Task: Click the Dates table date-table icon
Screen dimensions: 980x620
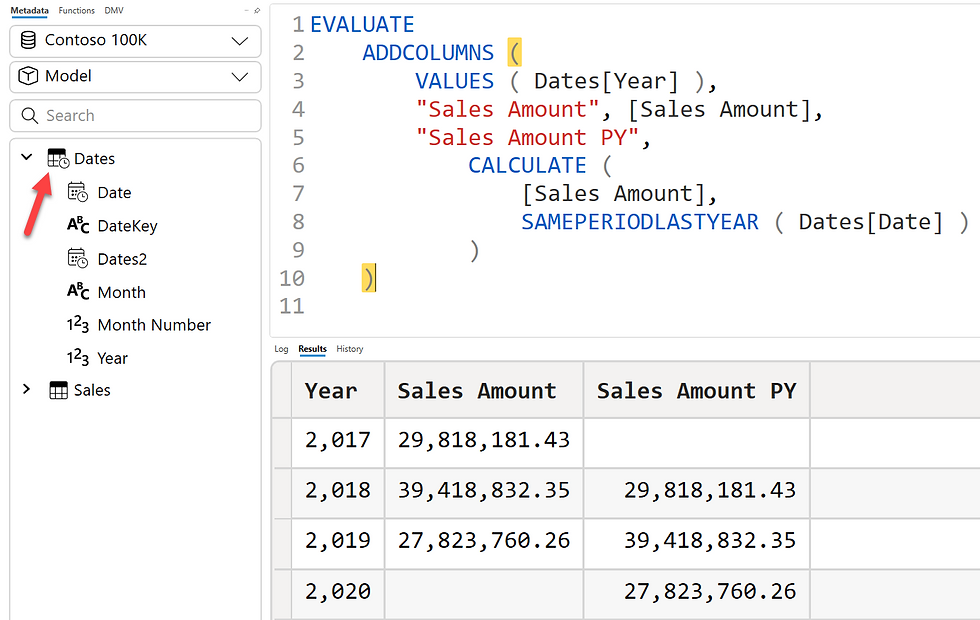Action: click(x=58, y=159)
